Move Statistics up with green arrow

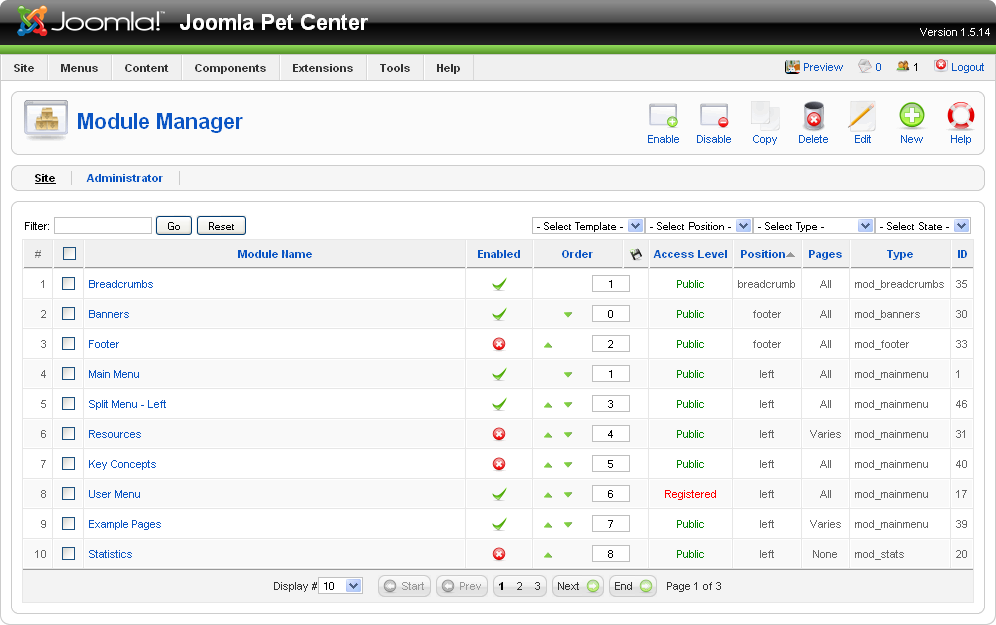pyautogui.click(x=548, y=555)
